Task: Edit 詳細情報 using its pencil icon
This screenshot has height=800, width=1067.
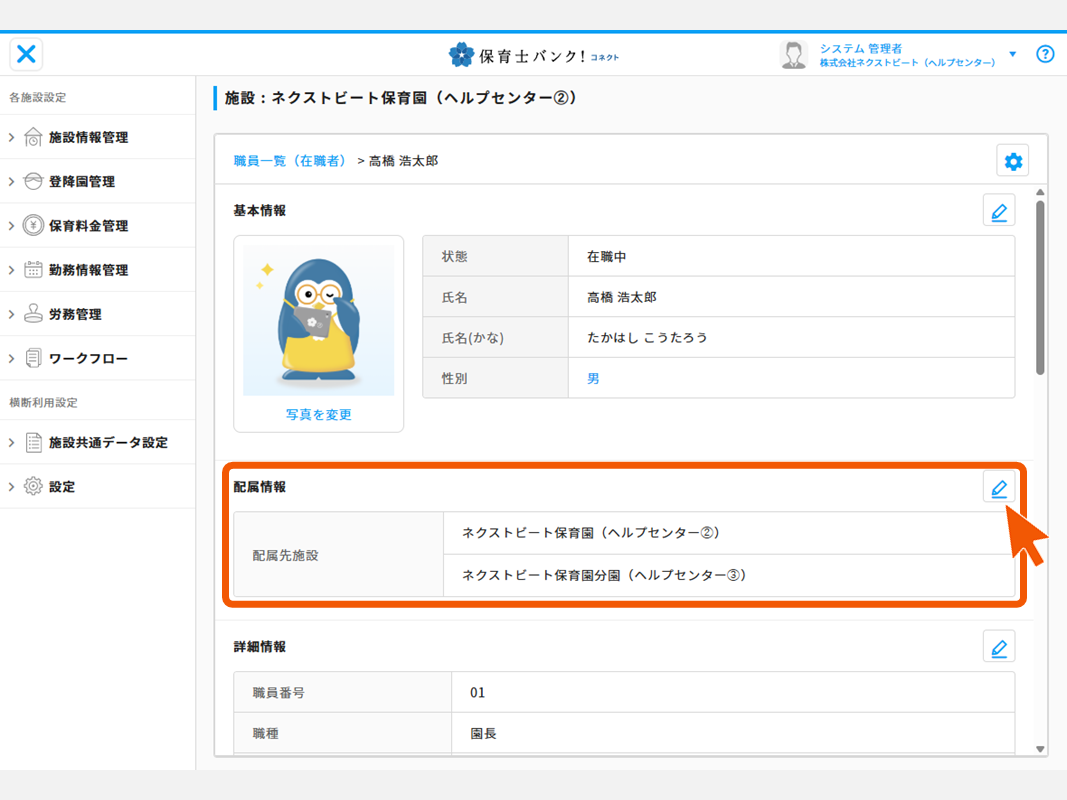Action: [x=998, y=647]
